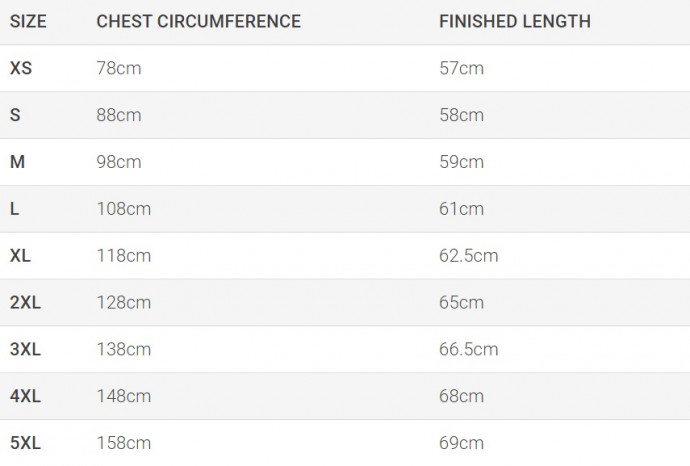Click the 2XL size label
Image resolution: width=690 pixels, height=466 pixels.
point(25,302)
